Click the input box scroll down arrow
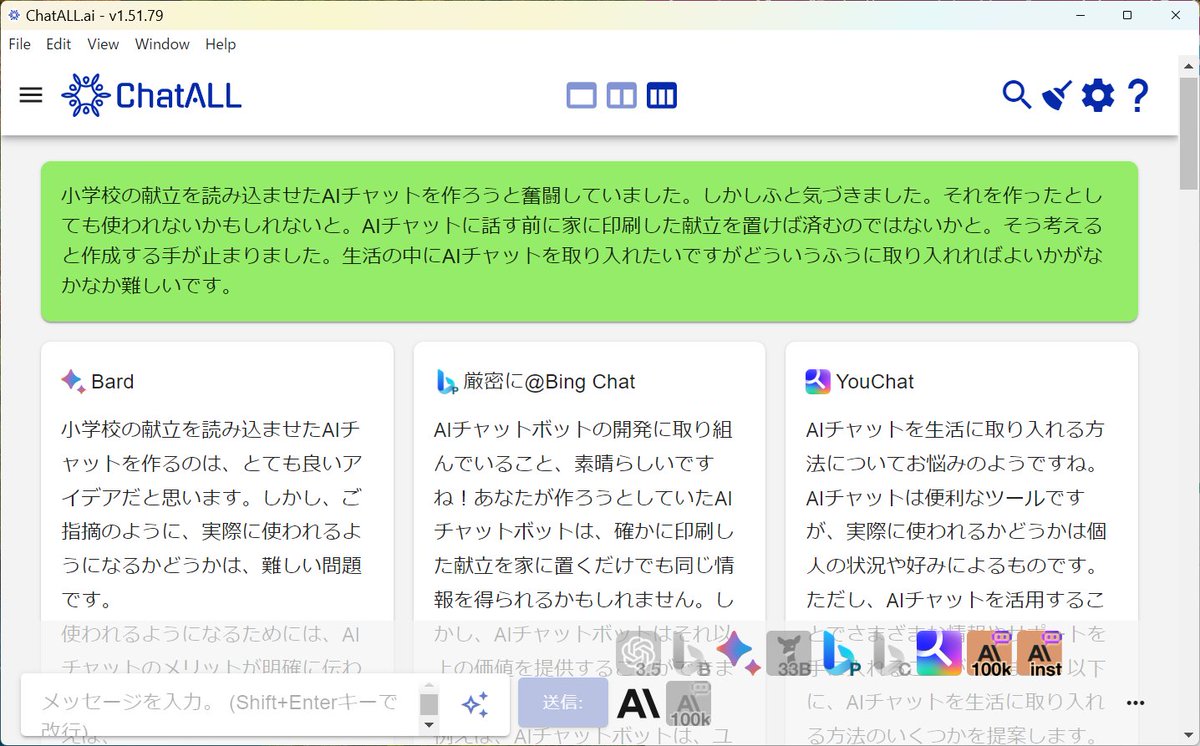1200x746 pixels. click(x=429, y=725)
